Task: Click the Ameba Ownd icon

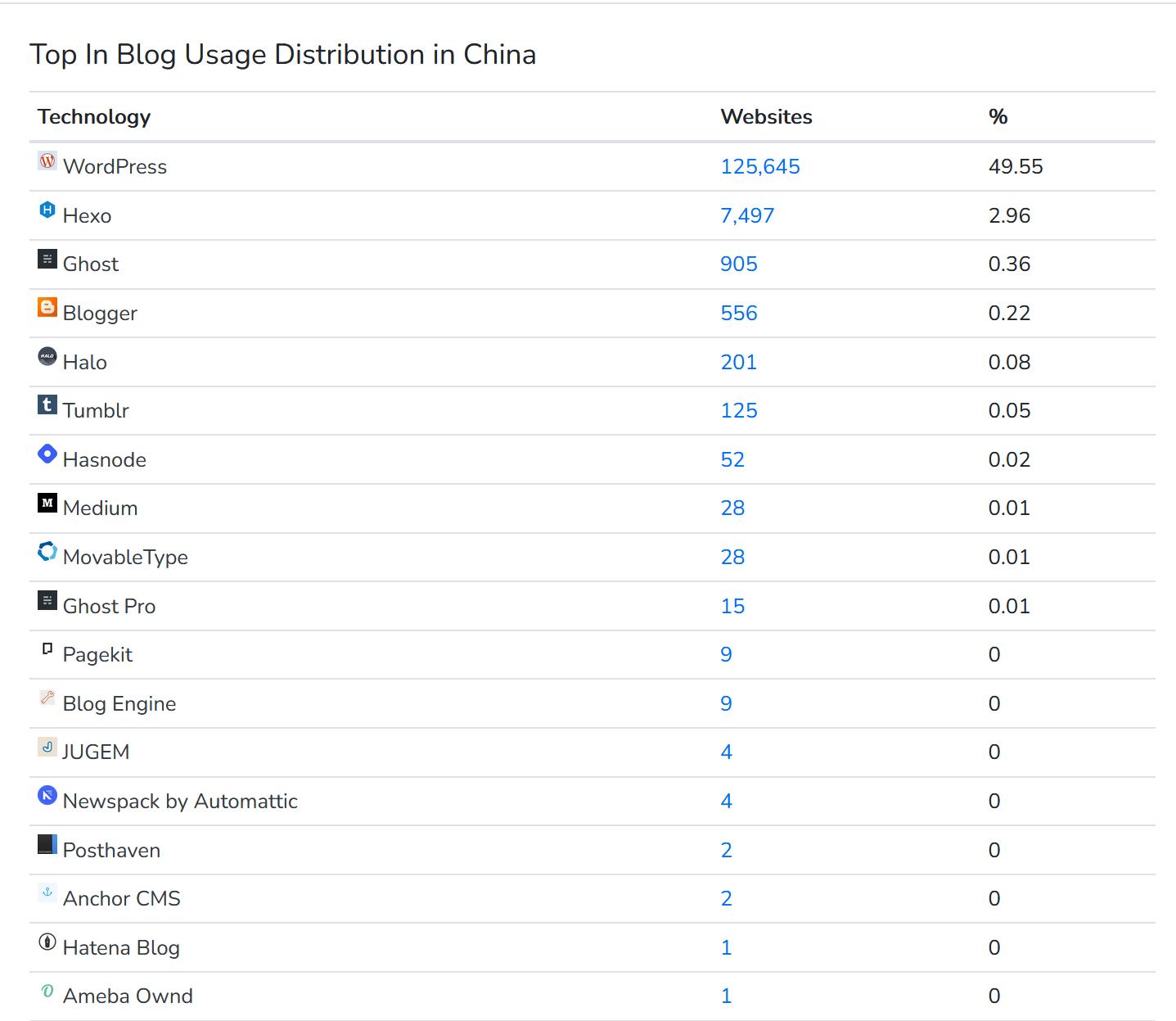Action: click(x=47, y=991)
